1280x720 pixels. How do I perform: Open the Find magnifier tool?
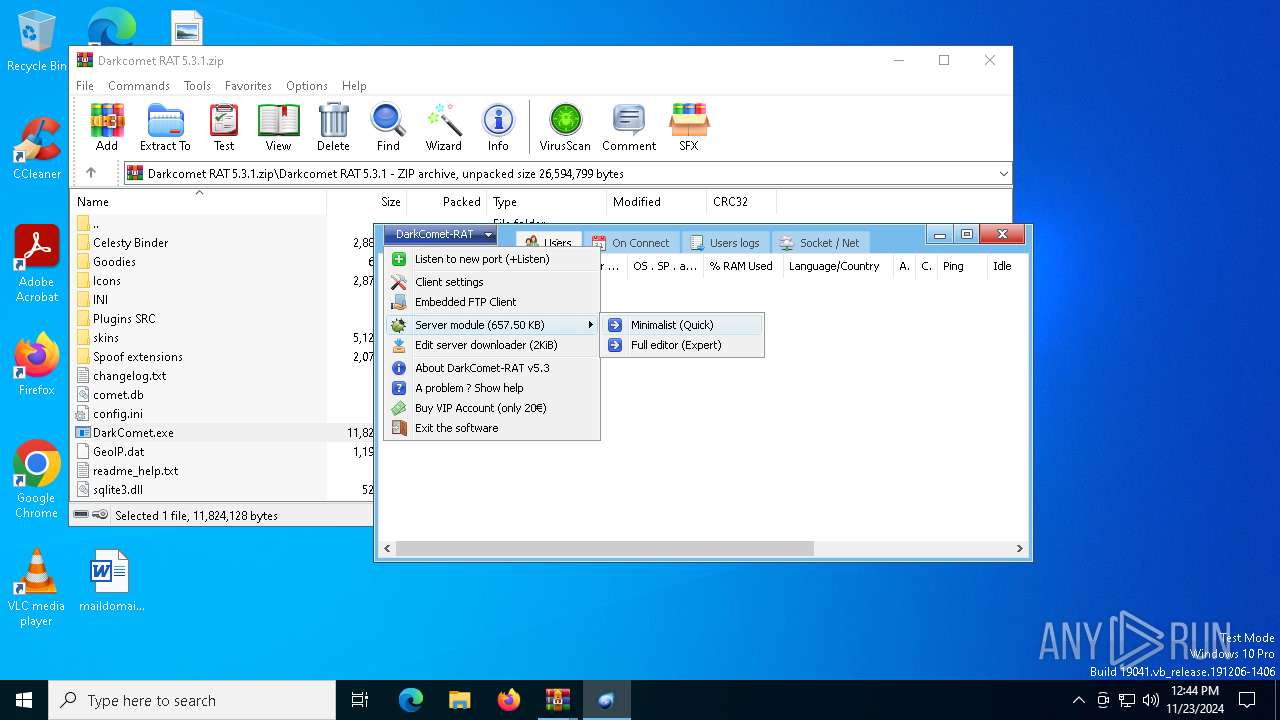[x=388, y=127]
